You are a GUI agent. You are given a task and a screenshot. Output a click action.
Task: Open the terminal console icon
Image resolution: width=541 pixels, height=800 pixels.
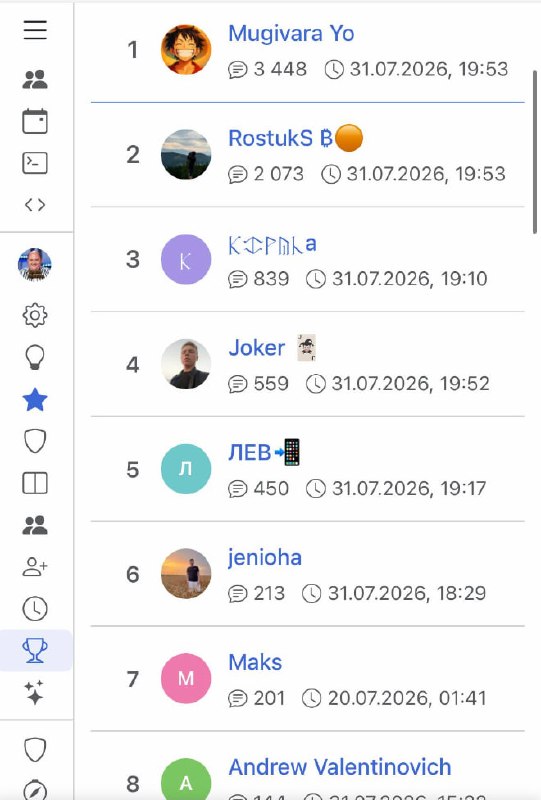click(35, 163)
